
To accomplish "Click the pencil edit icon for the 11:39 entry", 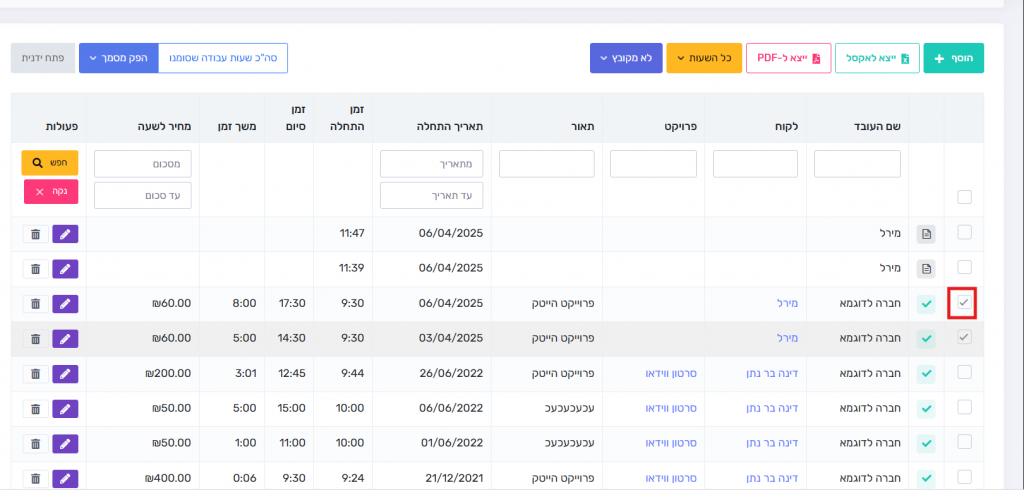I will click(x=65, y=269).
